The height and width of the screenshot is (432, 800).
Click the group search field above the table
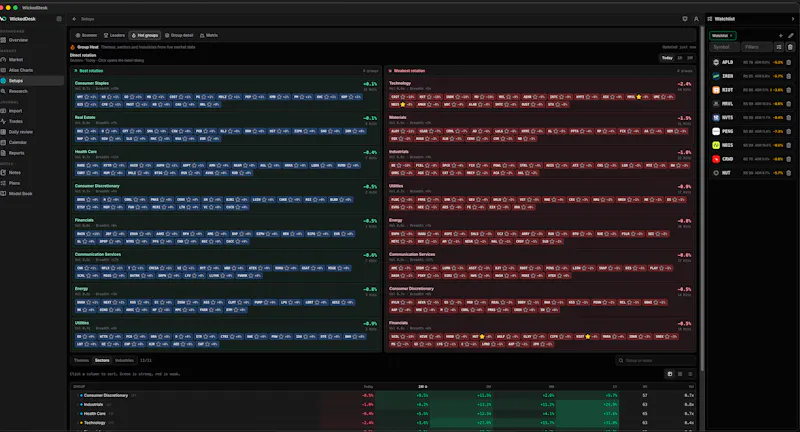[x=656, y=360]
